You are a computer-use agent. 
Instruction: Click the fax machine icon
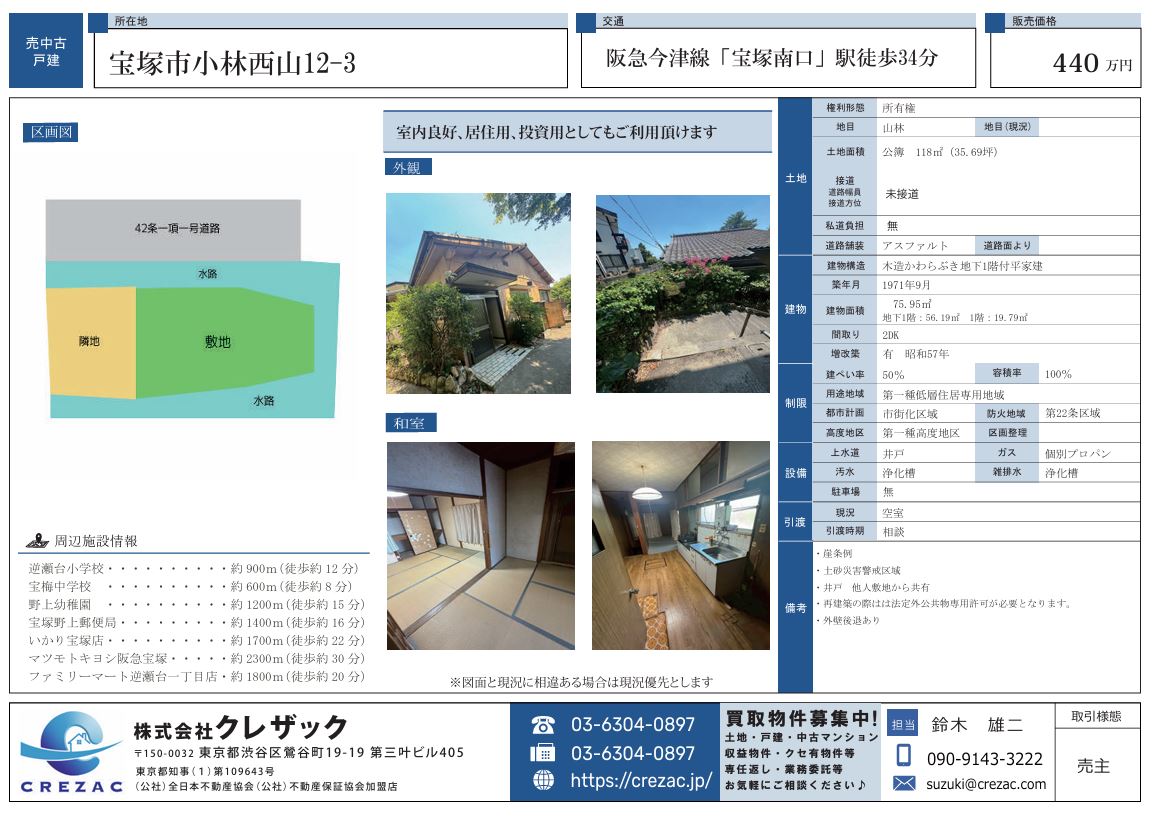pyautogui.click(x=542, y=753)
